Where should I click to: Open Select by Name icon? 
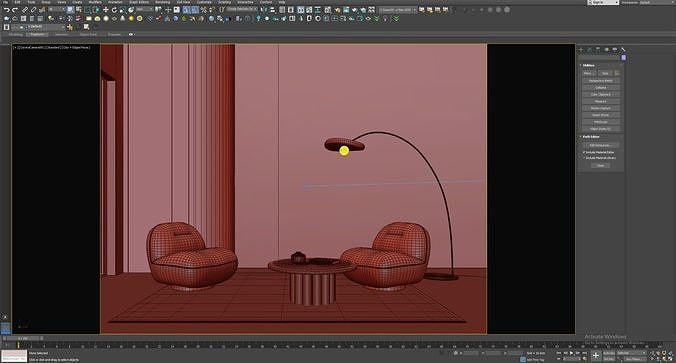(x=78, y=9)
